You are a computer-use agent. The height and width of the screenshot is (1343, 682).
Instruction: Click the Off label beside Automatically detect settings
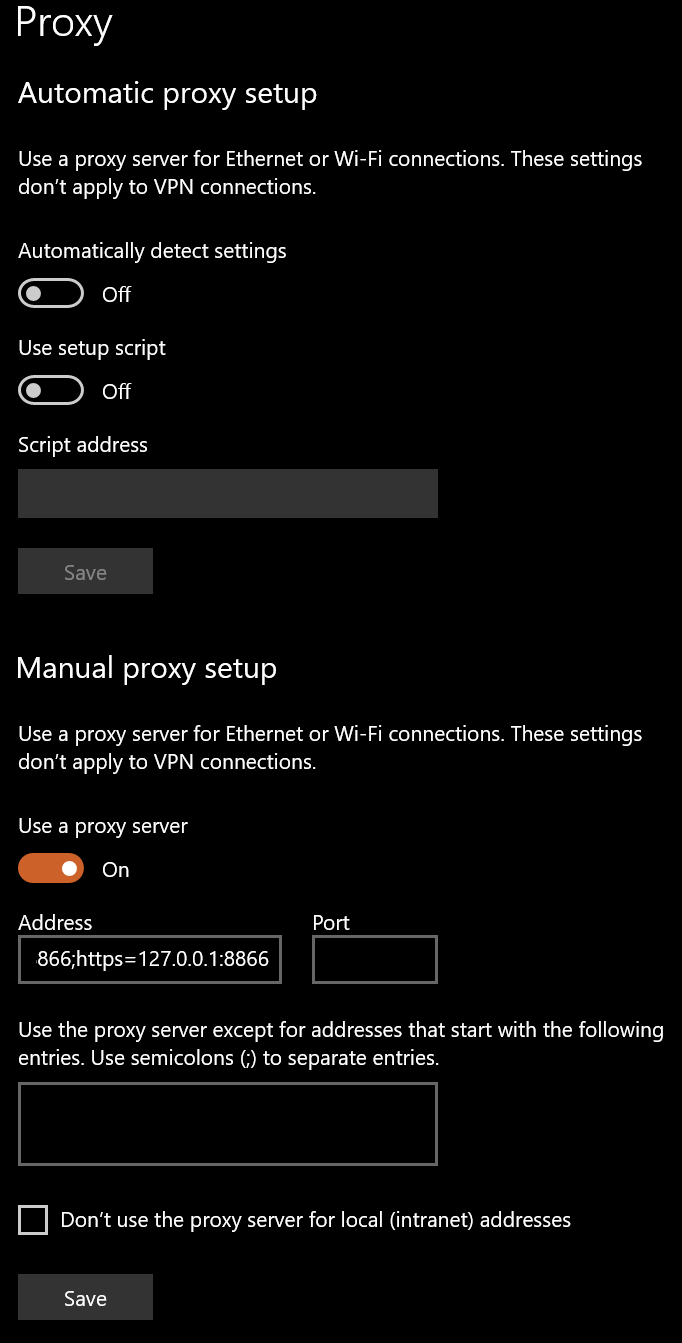click(117, 295)
